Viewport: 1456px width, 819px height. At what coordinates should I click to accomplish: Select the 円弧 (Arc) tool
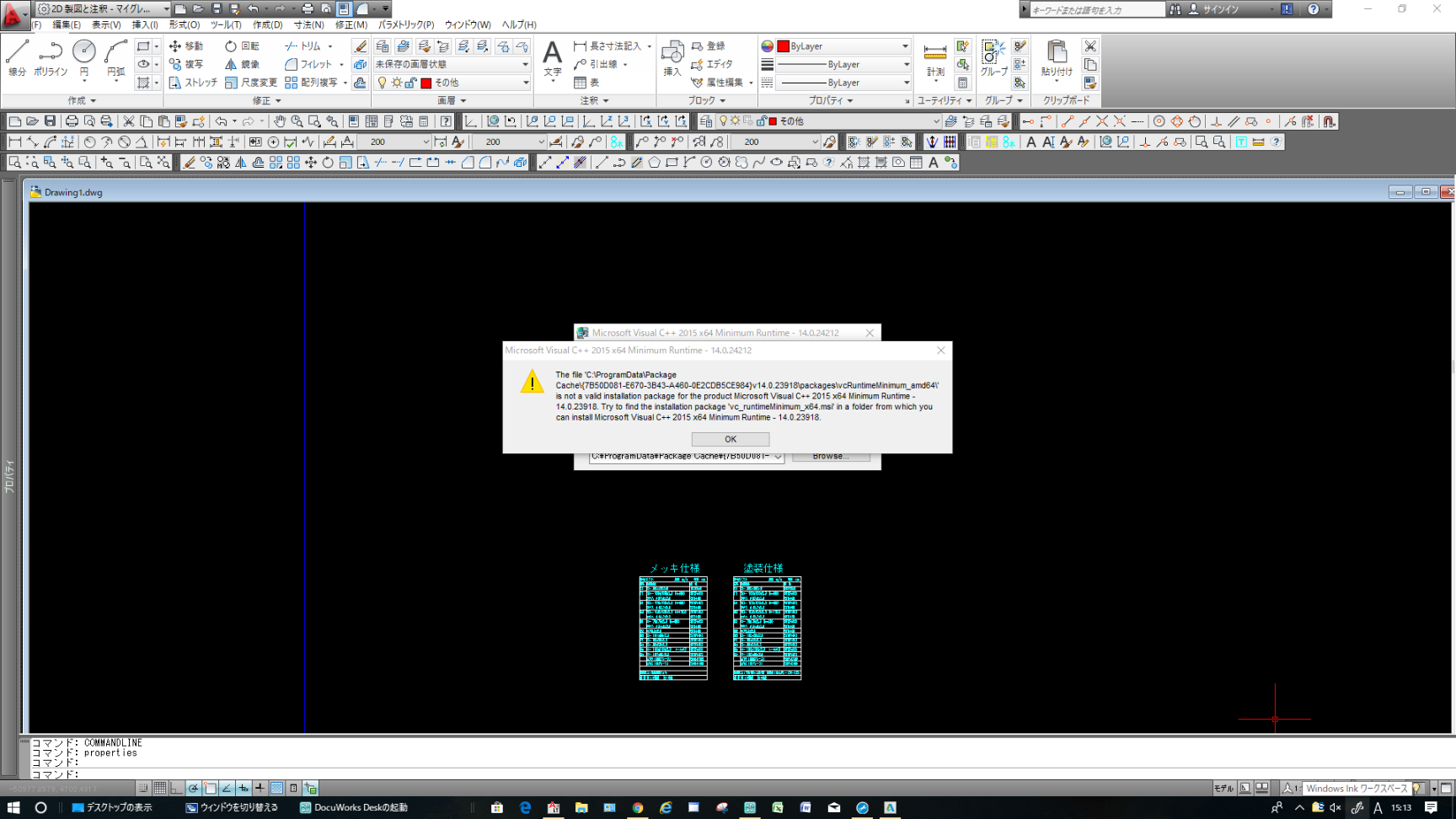115,57
